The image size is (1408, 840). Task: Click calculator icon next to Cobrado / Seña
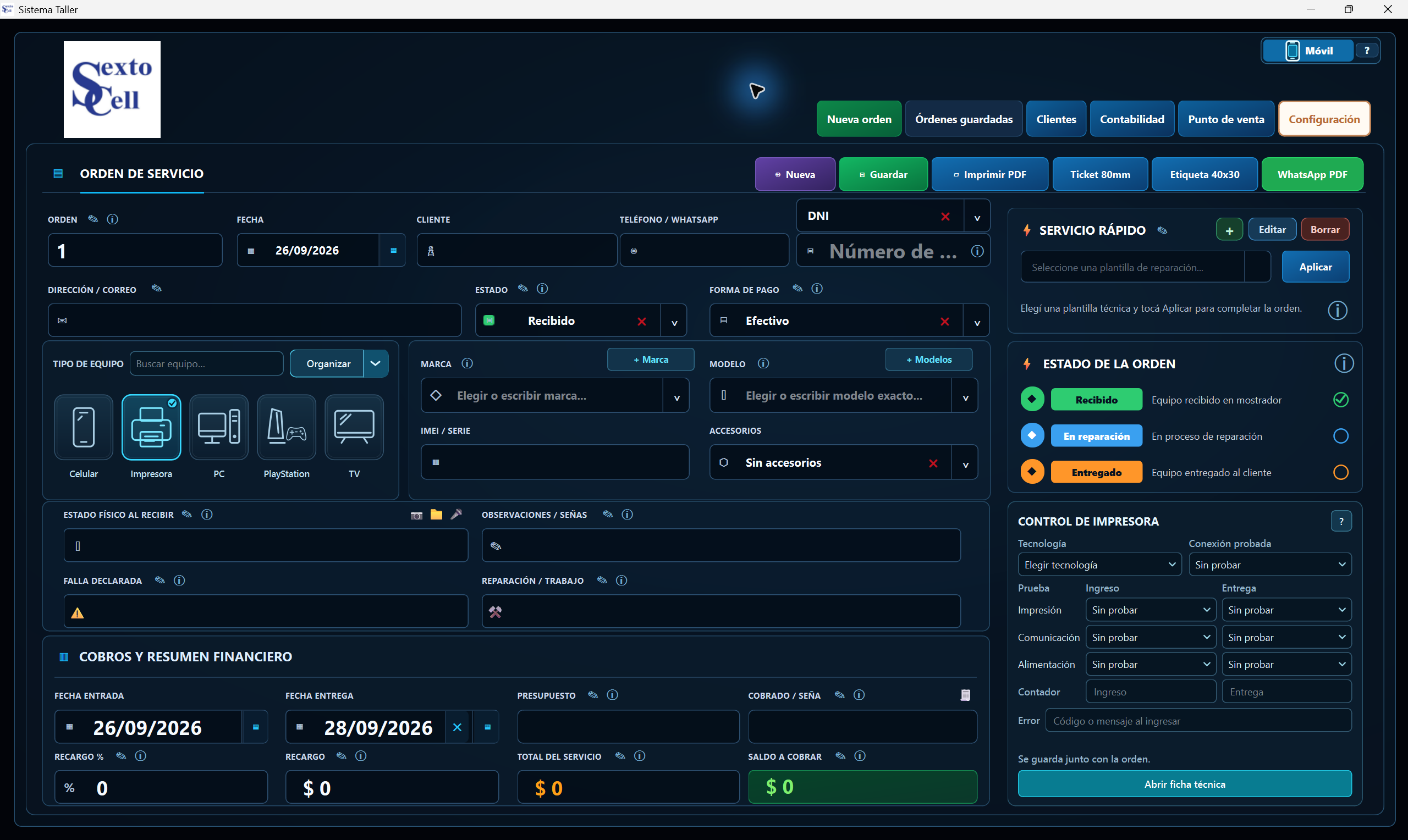pos(965,695)
